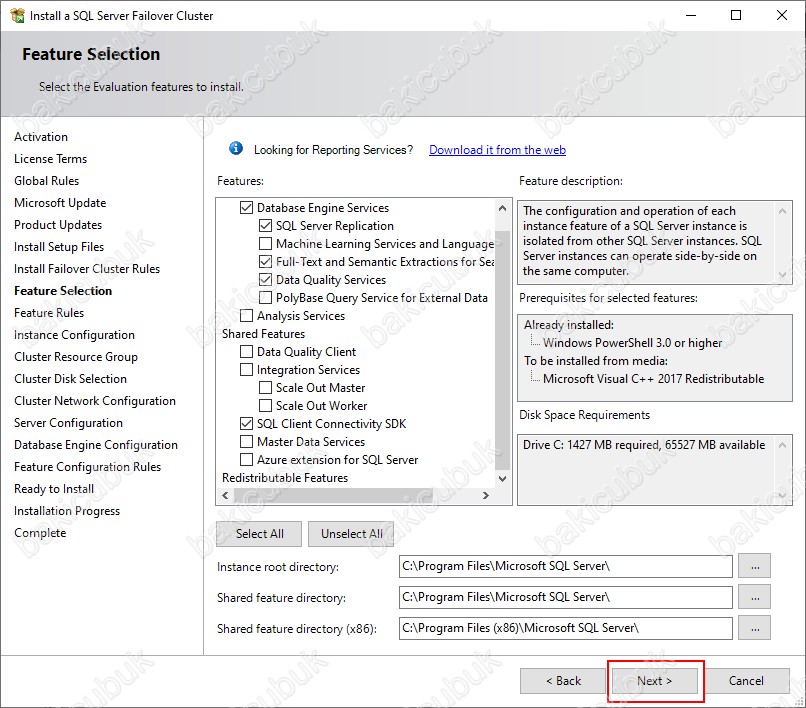Image resolution: width=806 pixels, height=708 pixels.
Task: Enable the Integration Services checkbox
Action: 246,370
